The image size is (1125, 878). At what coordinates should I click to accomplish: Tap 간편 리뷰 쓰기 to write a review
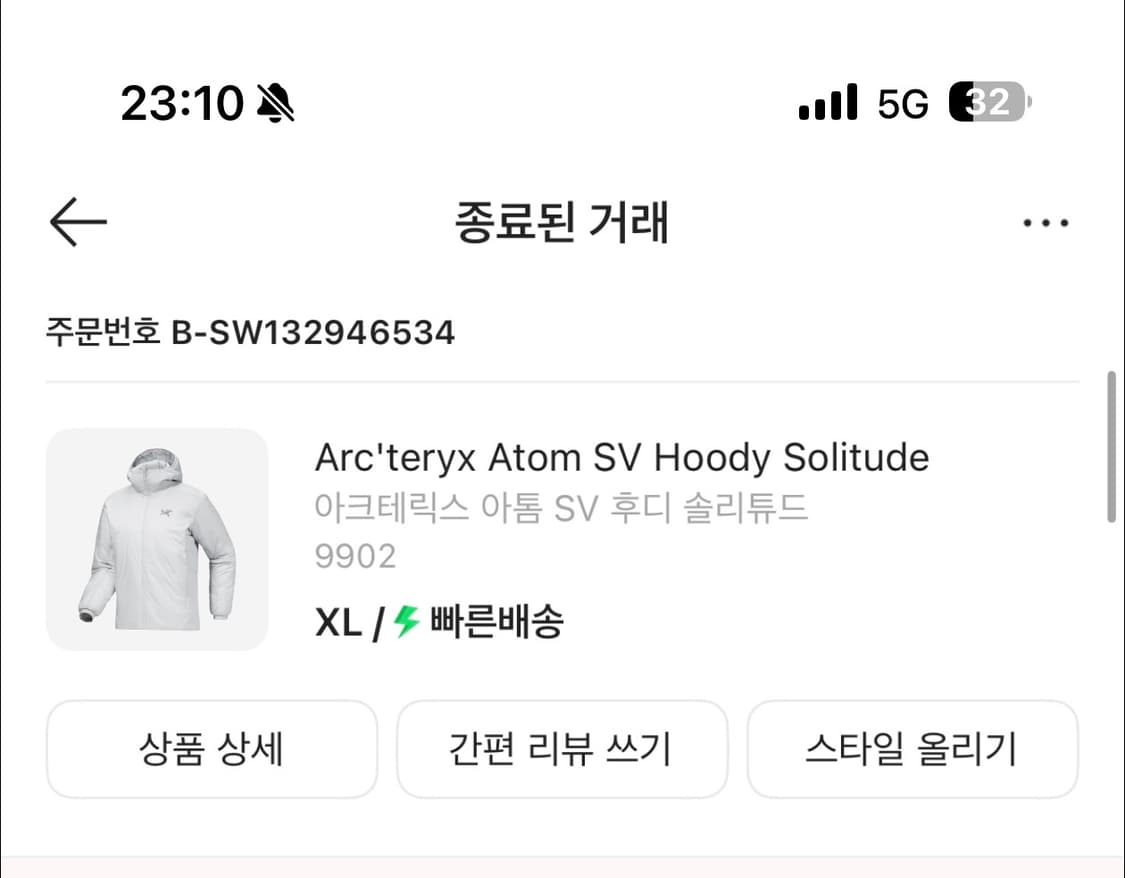(x=562, y=749)
